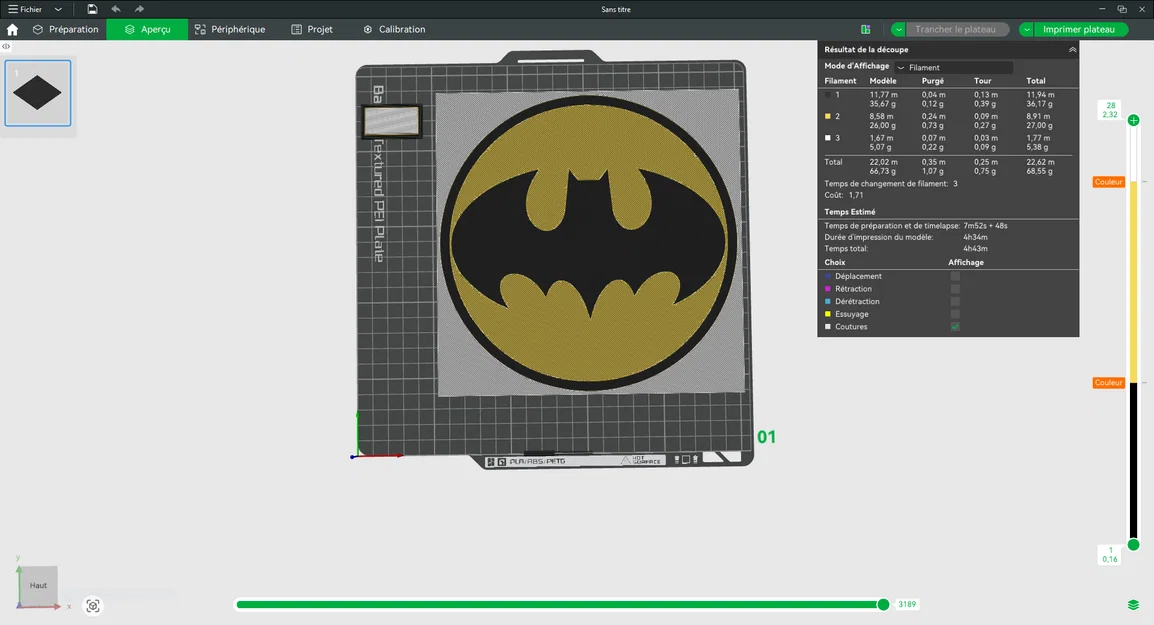The image size is (1154, 625).
Task: Open the Calibration panel
Action: 394,29
